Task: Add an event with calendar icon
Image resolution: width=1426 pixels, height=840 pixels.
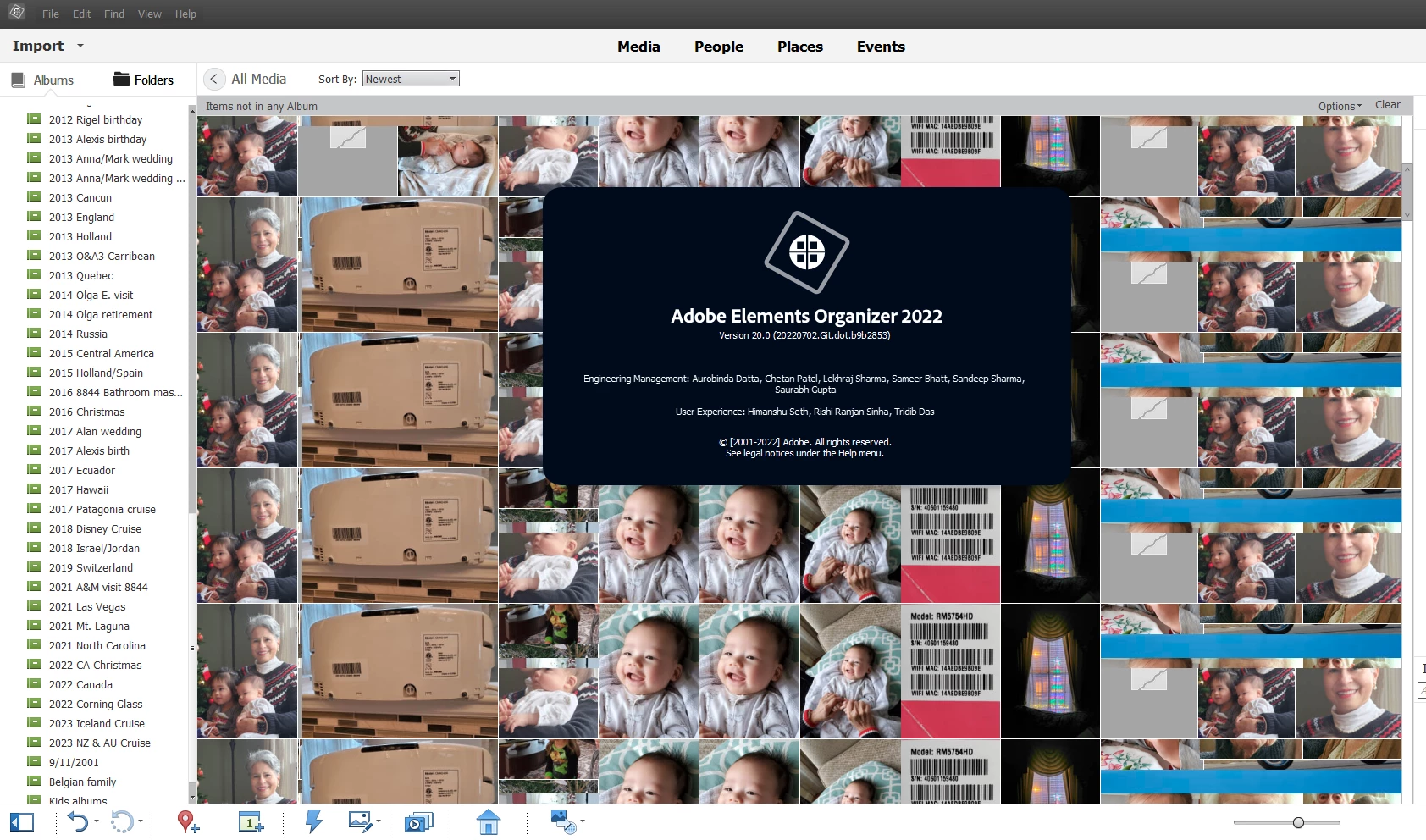Action: [251, 821]
